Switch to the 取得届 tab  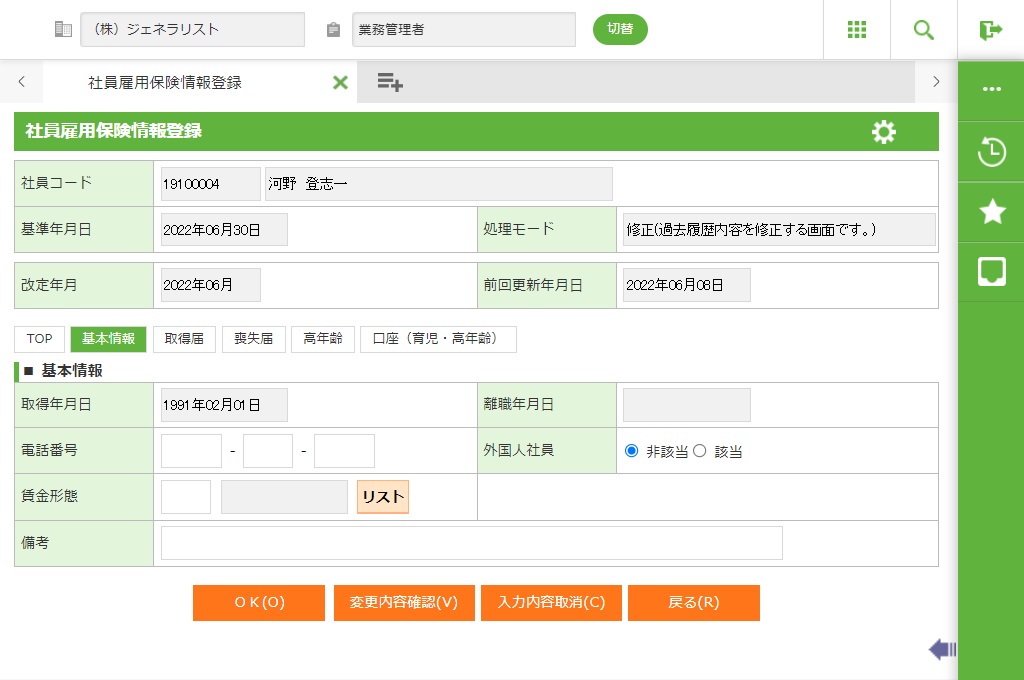[184, 339]
